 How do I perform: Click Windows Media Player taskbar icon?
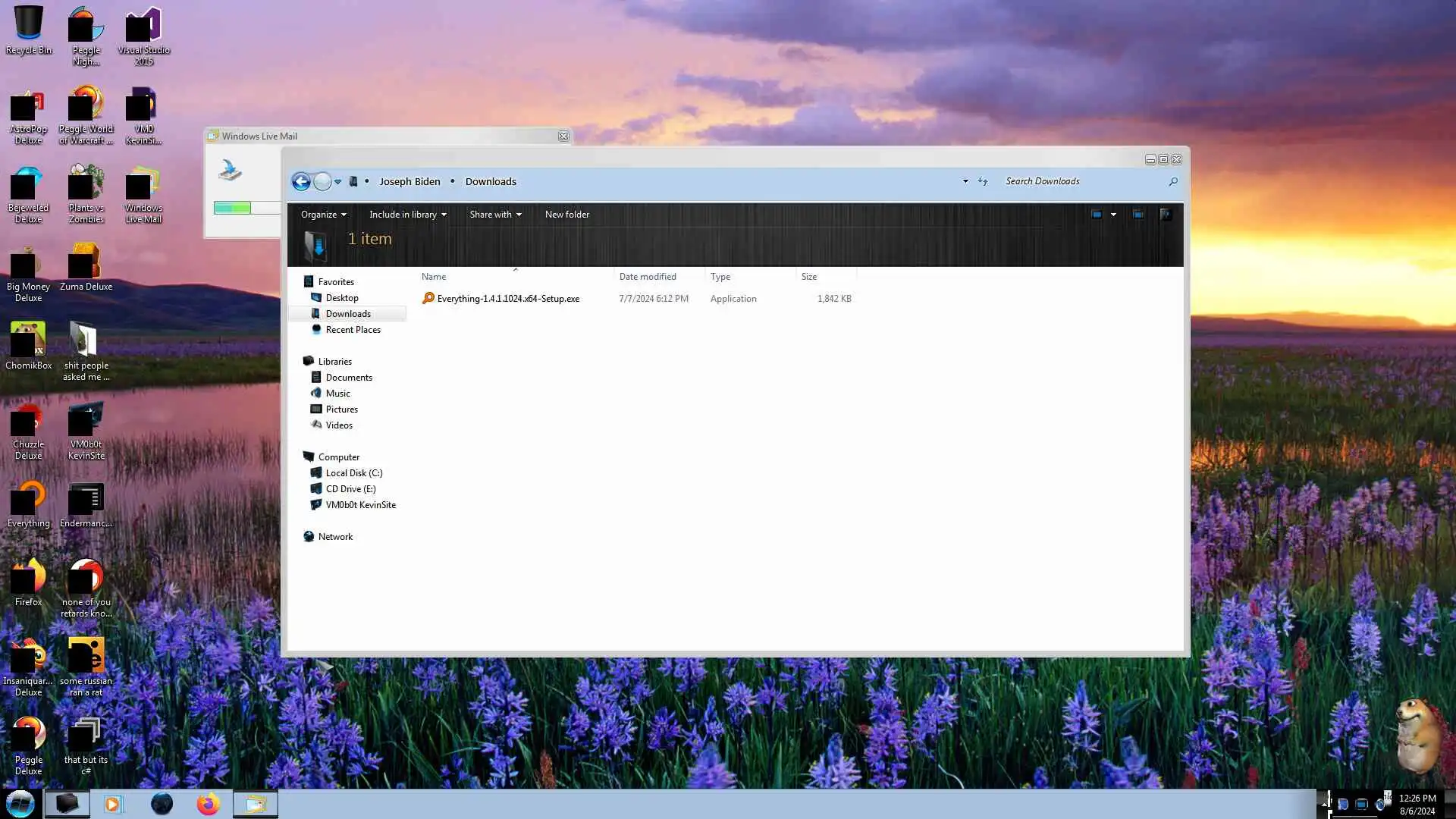point(113,804)
